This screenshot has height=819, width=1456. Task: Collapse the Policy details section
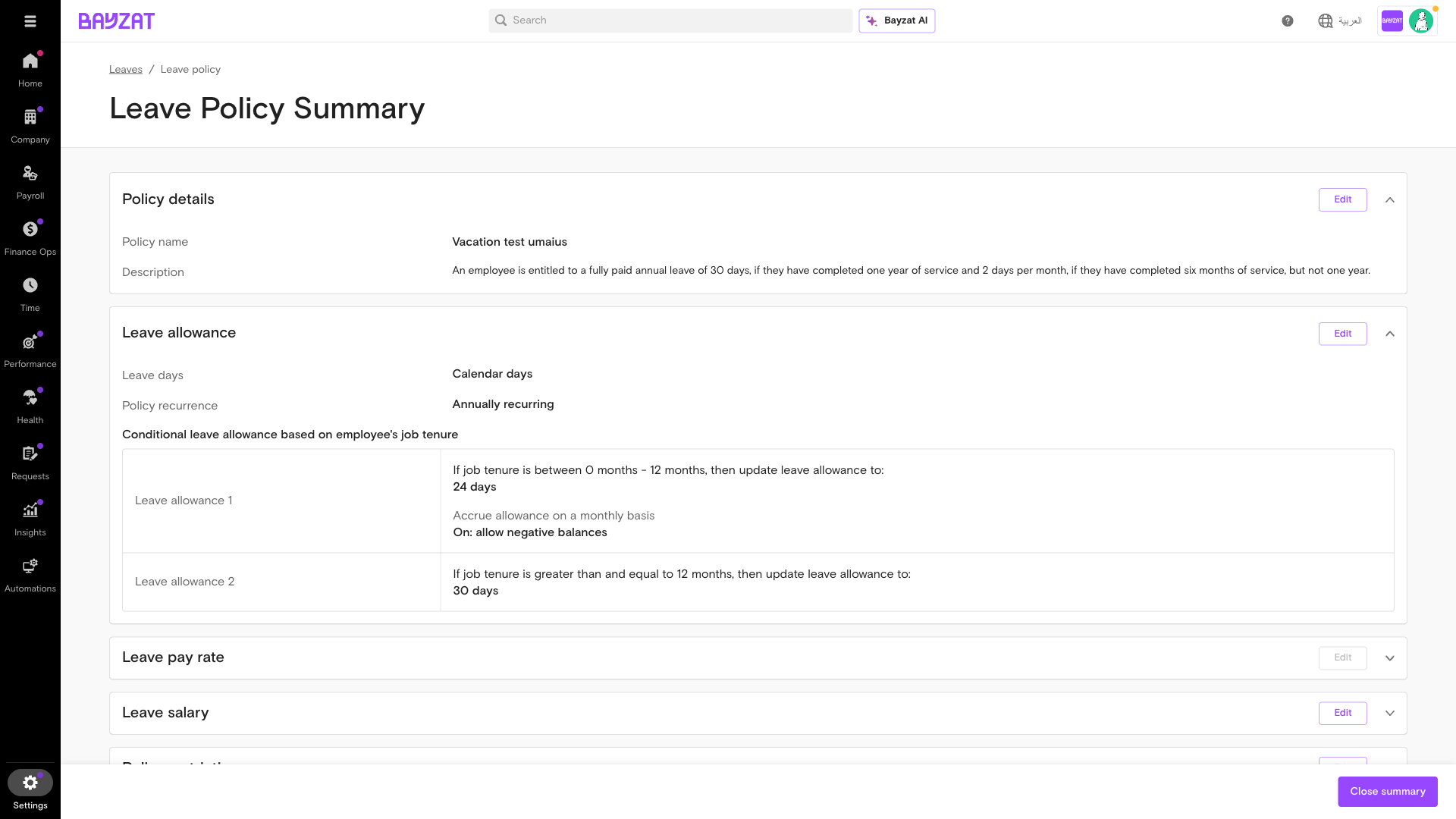coord(1390,200)
